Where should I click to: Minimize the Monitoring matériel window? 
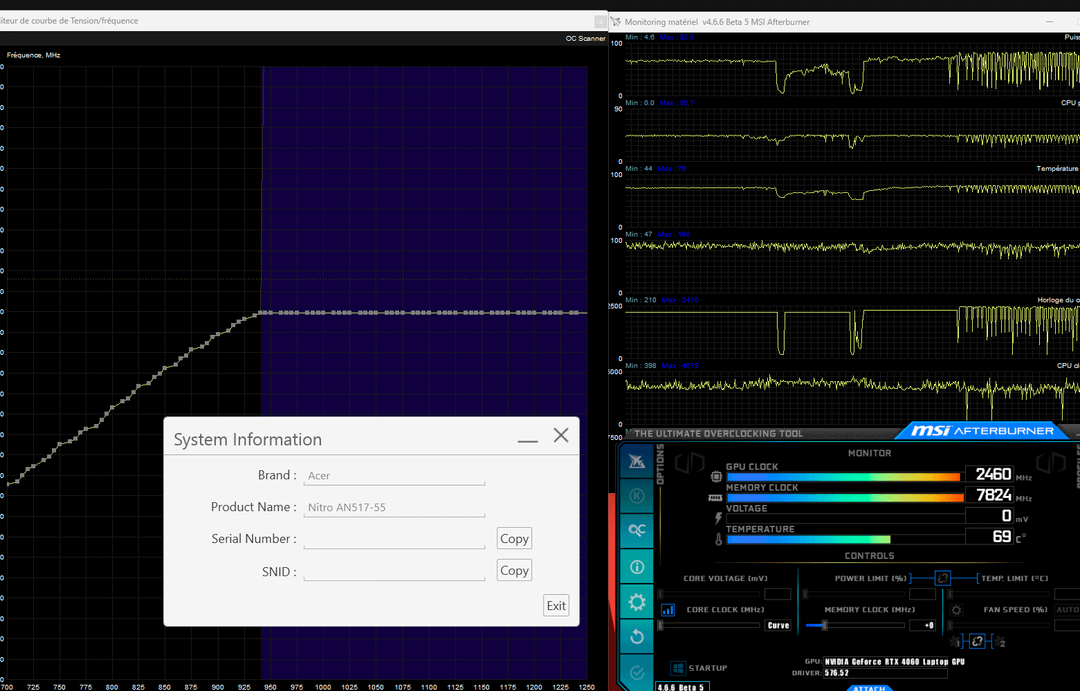pyautogui.click(x=1049, y=22)
